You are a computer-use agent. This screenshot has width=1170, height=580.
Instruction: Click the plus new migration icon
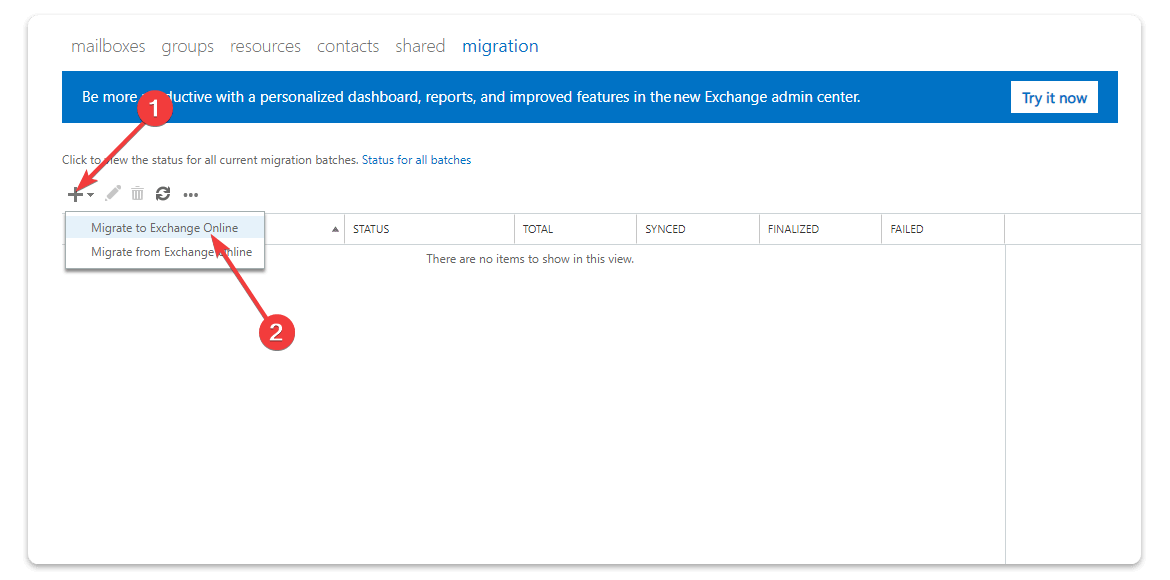(x=75, y=194)
